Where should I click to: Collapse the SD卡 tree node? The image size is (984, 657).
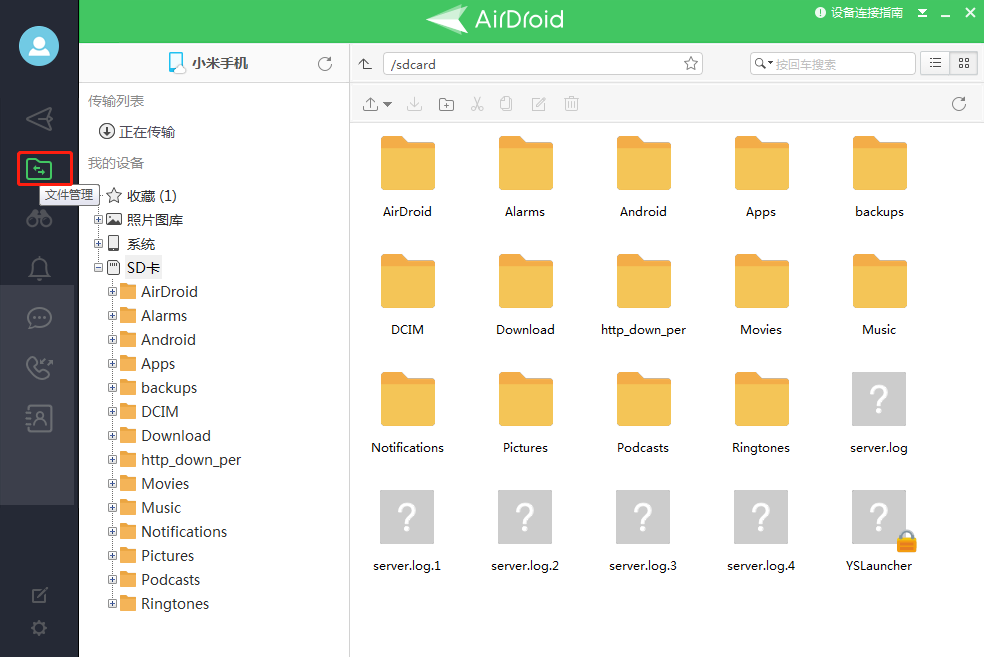click(x=99, y=267)
